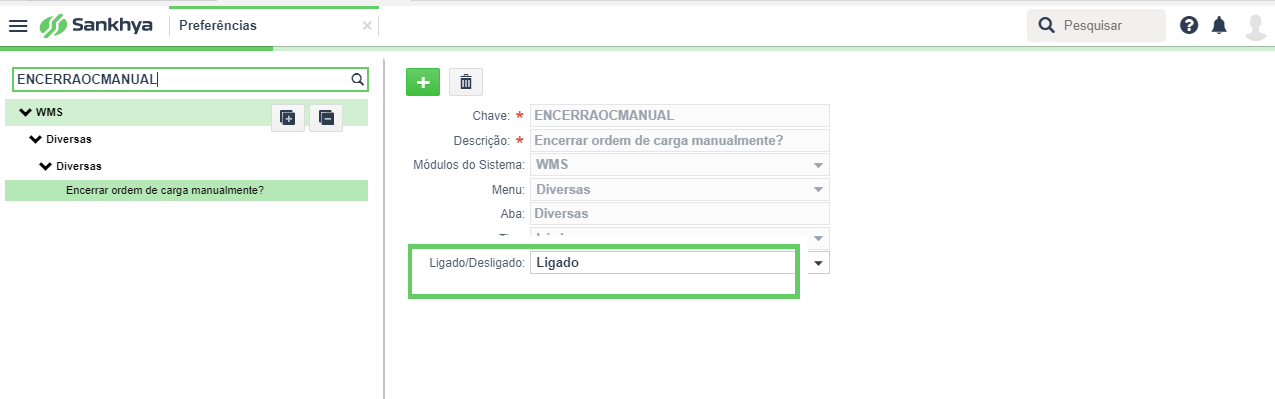This screenshot has height=399, width=1275.
Task: Collapse the WMS tree node
Action: (x=25, y=112)
